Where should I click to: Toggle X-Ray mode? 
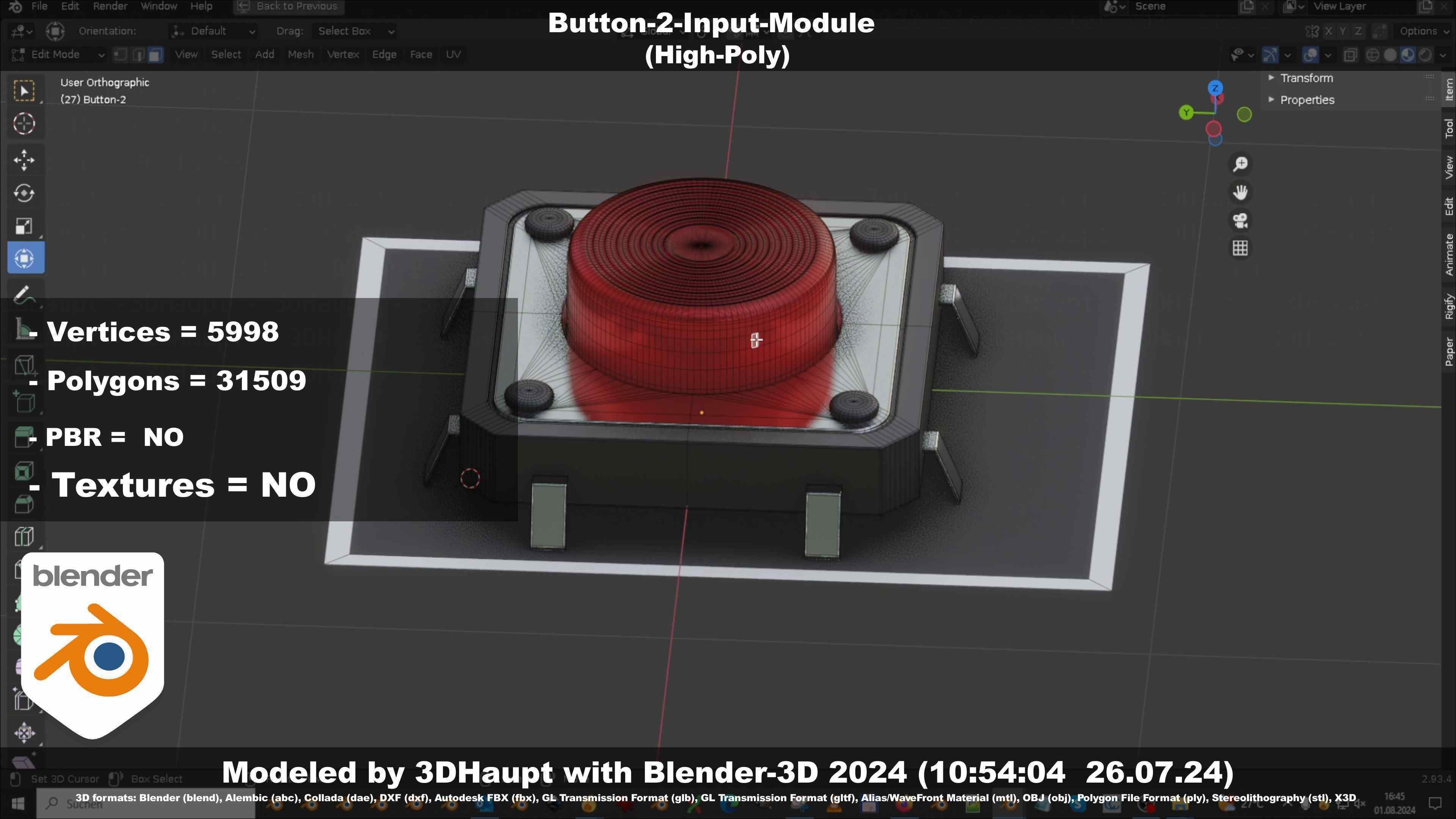point(1350,55)
